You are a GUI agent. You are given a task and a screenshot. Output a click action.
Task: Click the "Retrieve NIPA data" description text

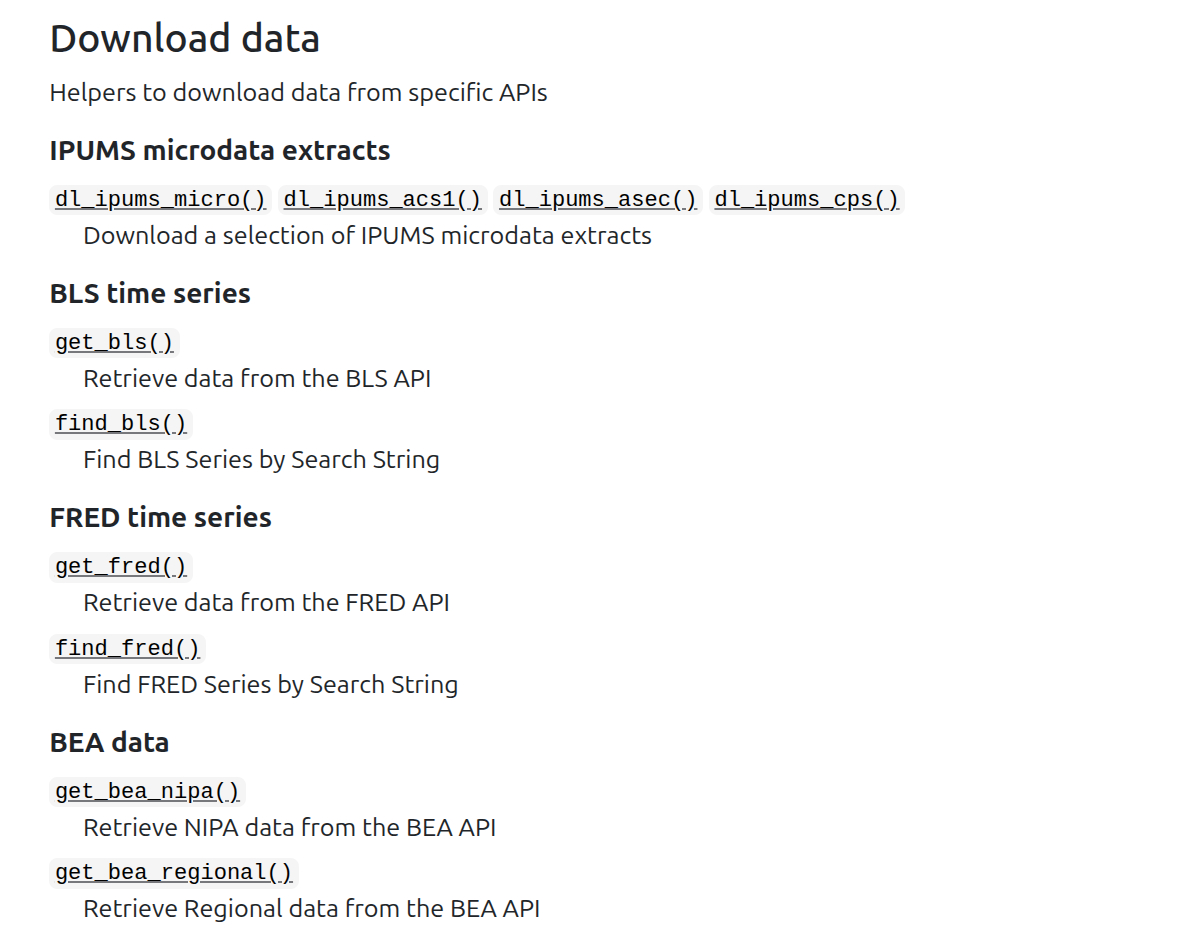289,827
